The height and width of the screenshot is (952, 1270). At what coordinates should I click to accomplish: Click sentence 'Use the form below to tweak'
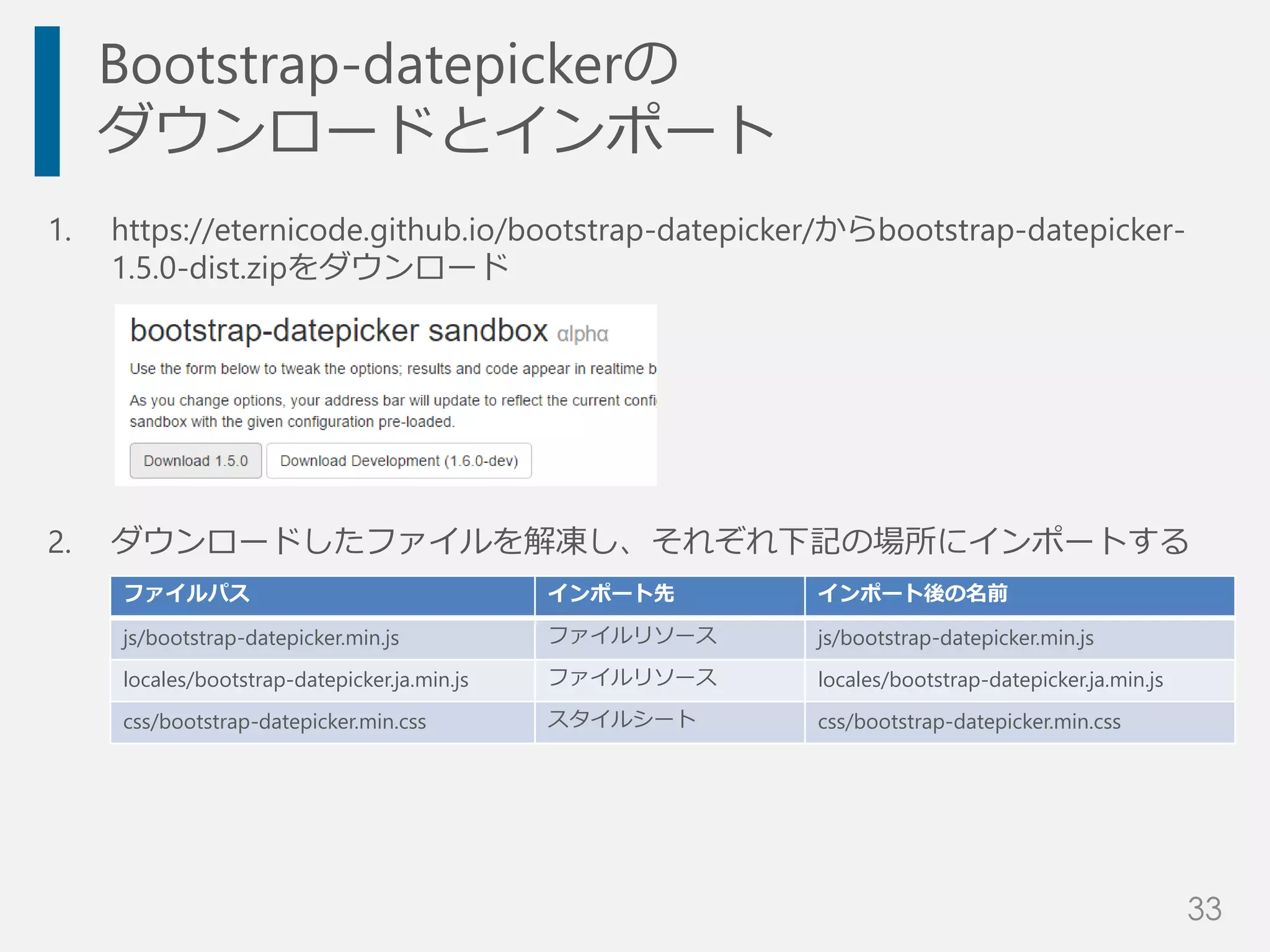(393, 369)
